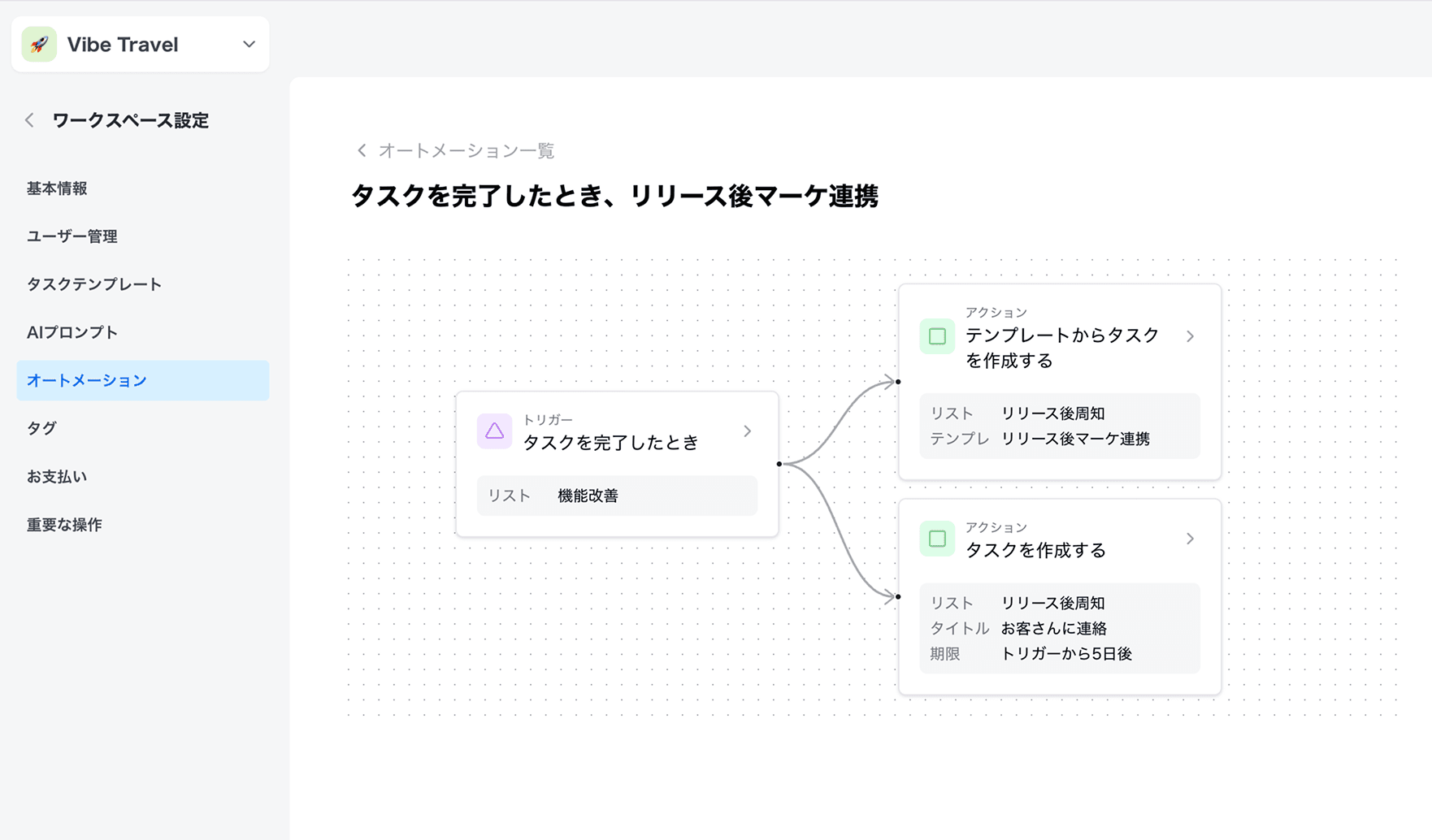This screenshot has width=1432, height=840.
Task: Open details chevron on タスクを作成する action card
Action: click(x=1191, y=539)
